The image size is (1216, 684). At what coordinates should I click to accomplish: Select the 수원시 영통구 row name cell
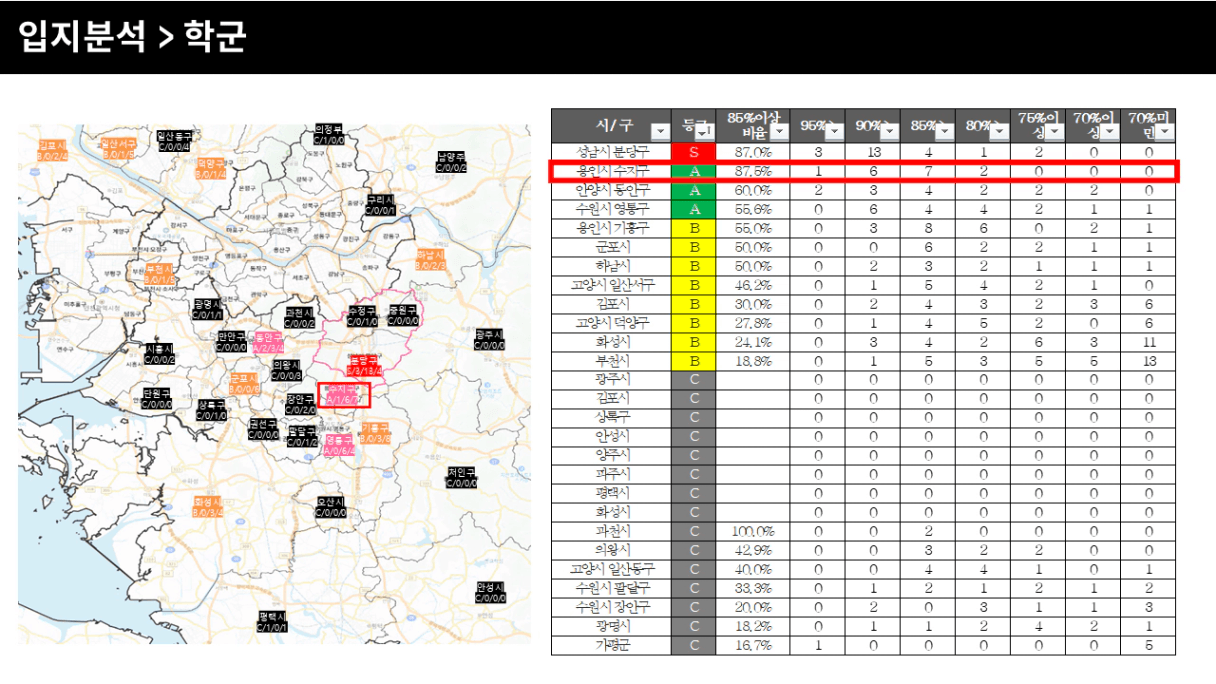coord(612,209)
